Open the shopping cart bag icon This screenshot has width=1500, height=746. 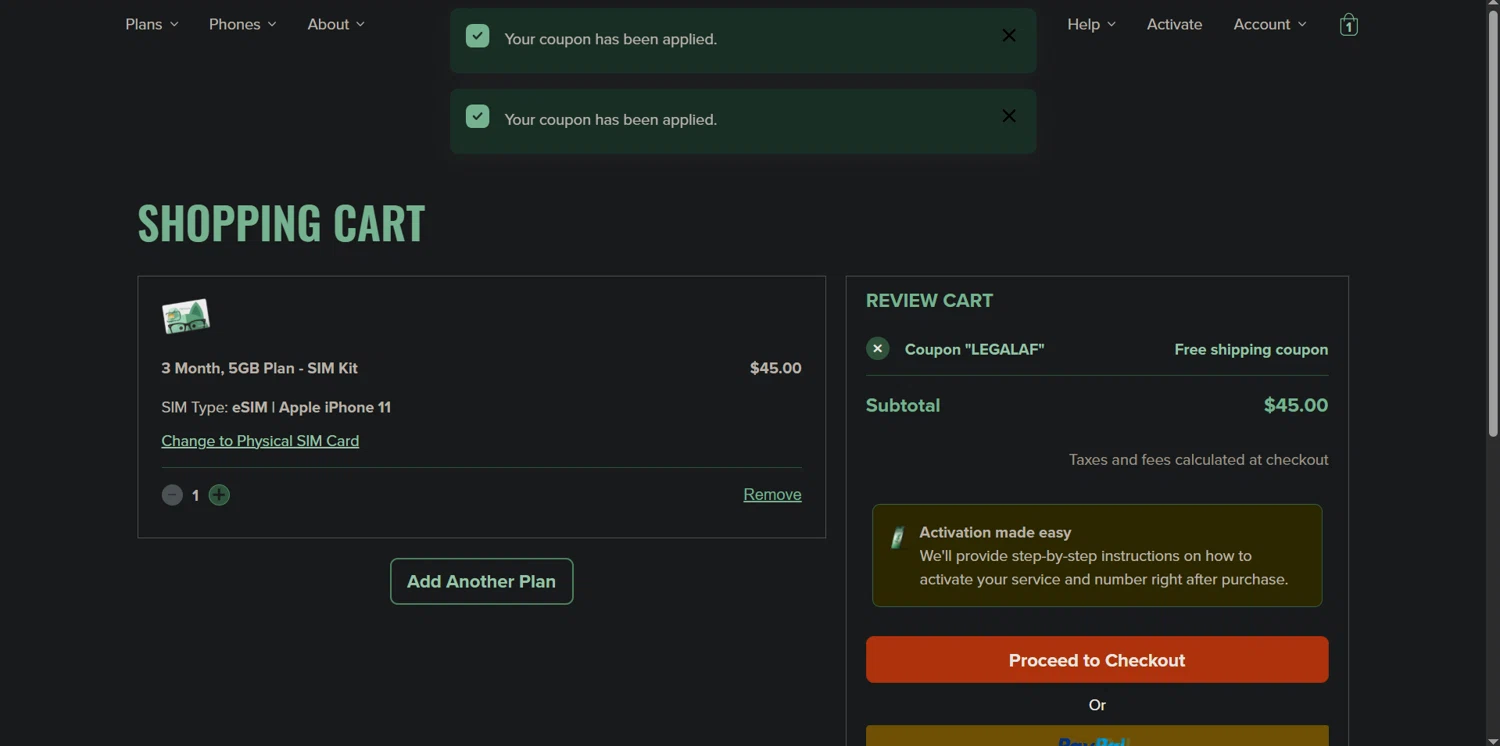click(1348, 25)
